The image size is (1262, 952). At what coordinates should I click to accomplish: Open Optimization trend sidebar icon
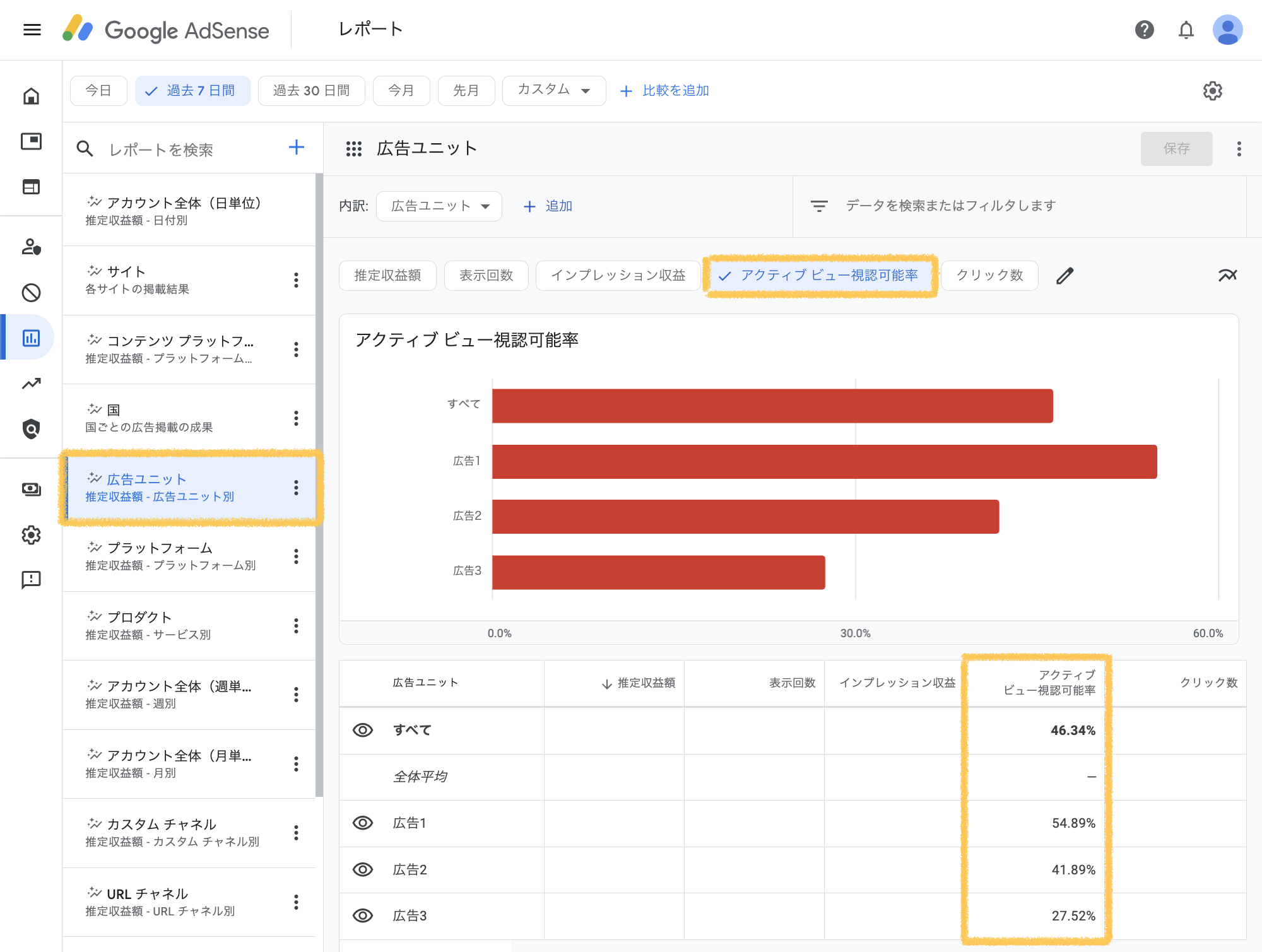tap(31, 384)
